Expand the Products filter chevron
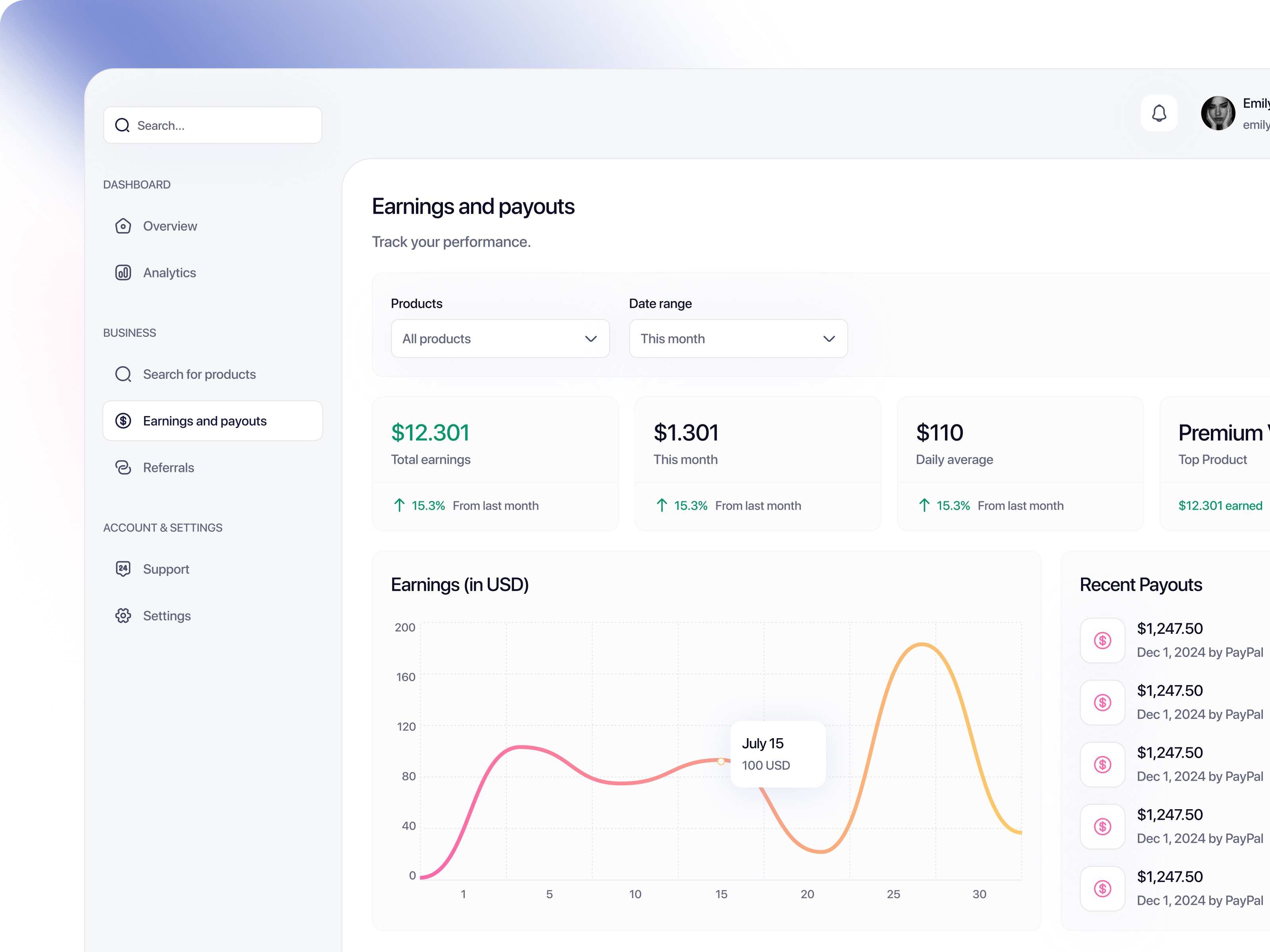Viewport: 1270px width, 952px height. point(591,339)
